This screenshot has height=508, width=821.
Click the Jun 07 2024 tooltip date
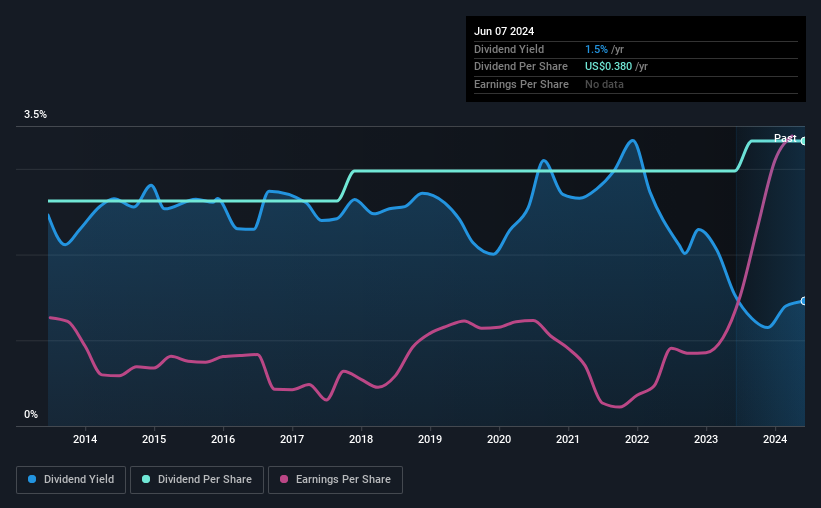[x=504, y=31]
